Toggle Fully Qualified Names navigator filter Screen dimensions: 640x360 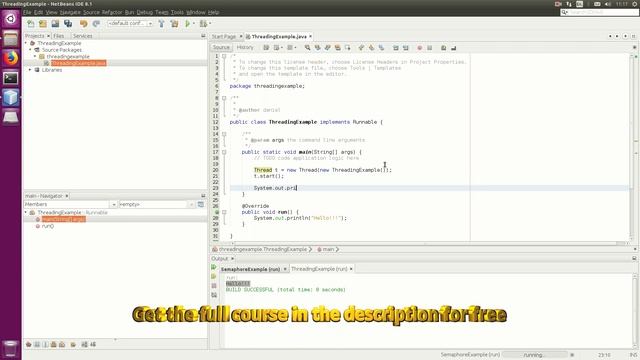pos(73,344)
